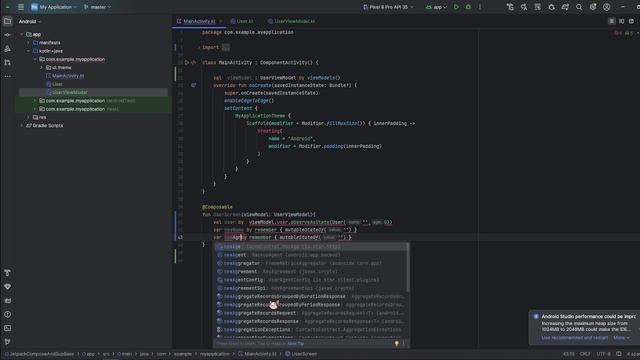Image resolution: width=640 pixels, height=360 pixels.
Task: Click the run gutter icon beside class MainActivity
Action: pos(187,62)
